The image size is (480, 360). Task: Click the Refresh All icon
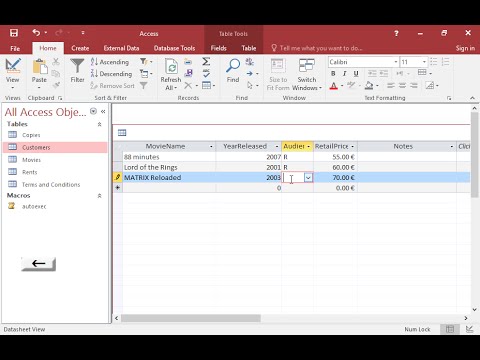[x=171, y=66]
